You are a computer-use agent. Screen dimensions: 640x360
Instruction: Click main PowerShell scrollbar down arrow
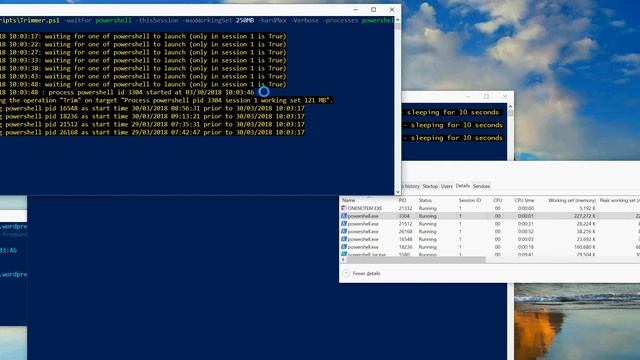(398, 192)
